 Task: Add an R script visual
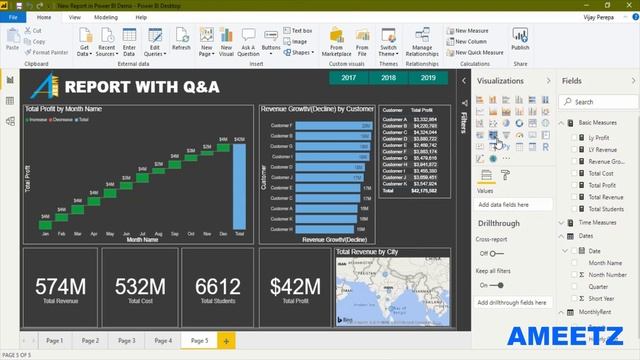pyautogui.click(x=545, y=147)
